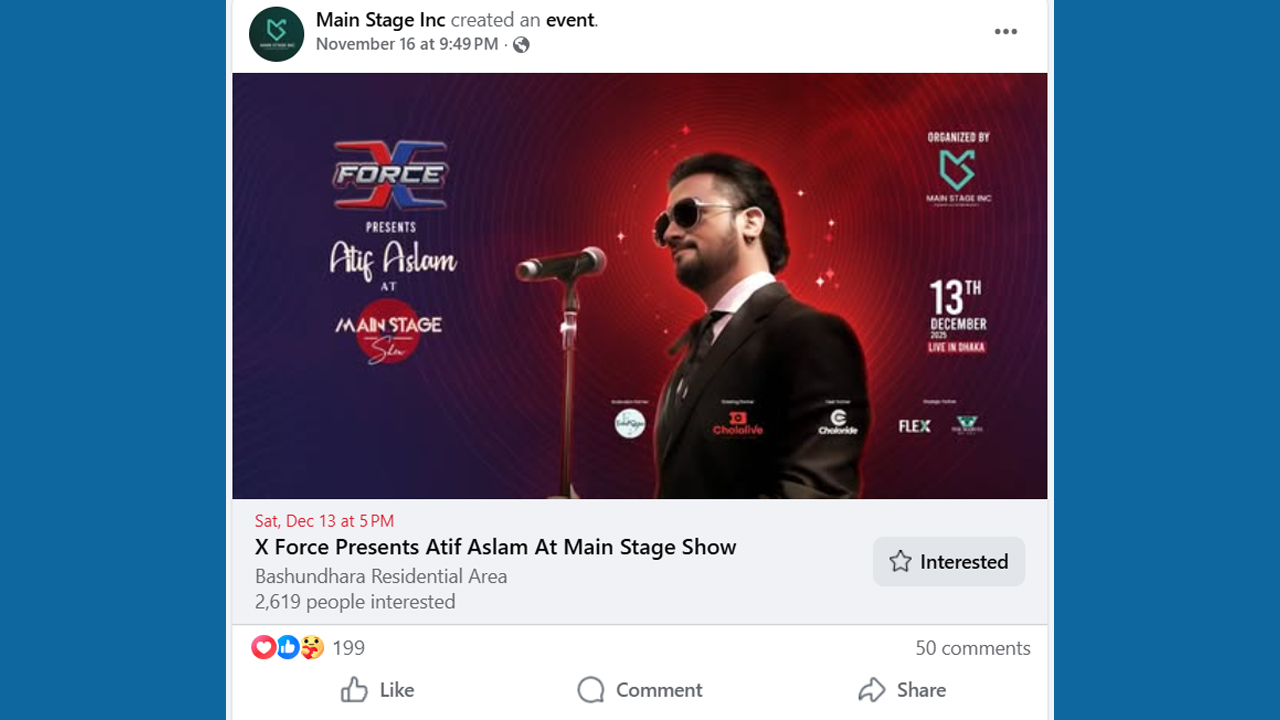Click the November 16 at 9:49 PM timestamp

point(406,44)
